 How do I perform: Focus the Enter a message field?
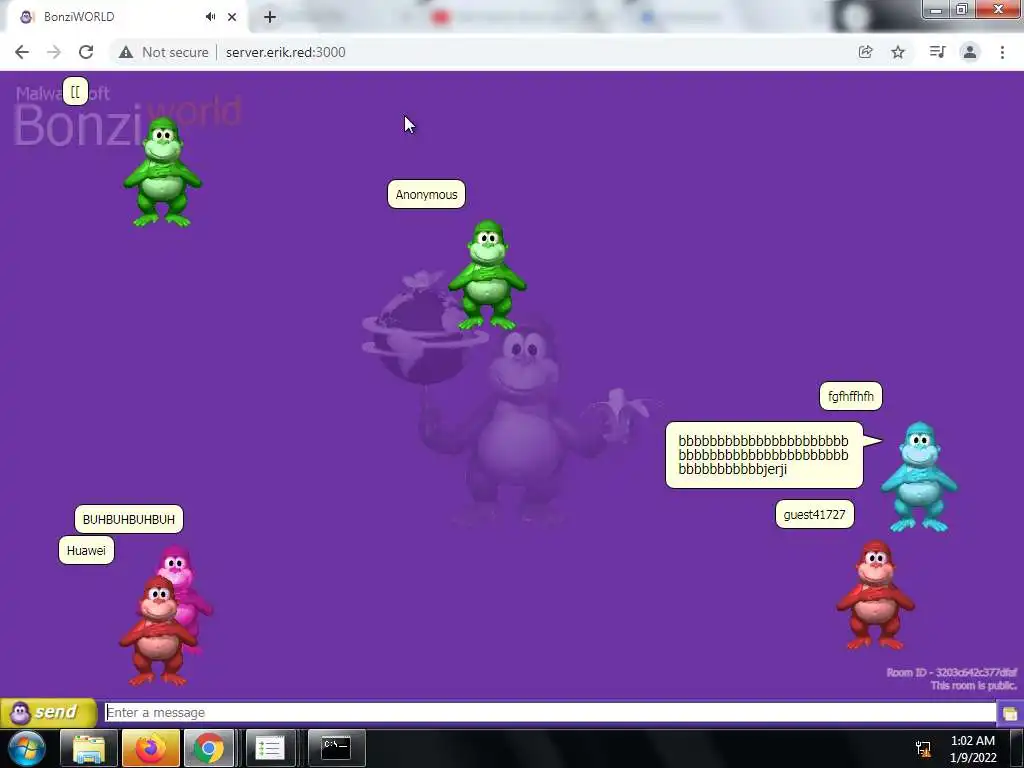pos(550,712)
